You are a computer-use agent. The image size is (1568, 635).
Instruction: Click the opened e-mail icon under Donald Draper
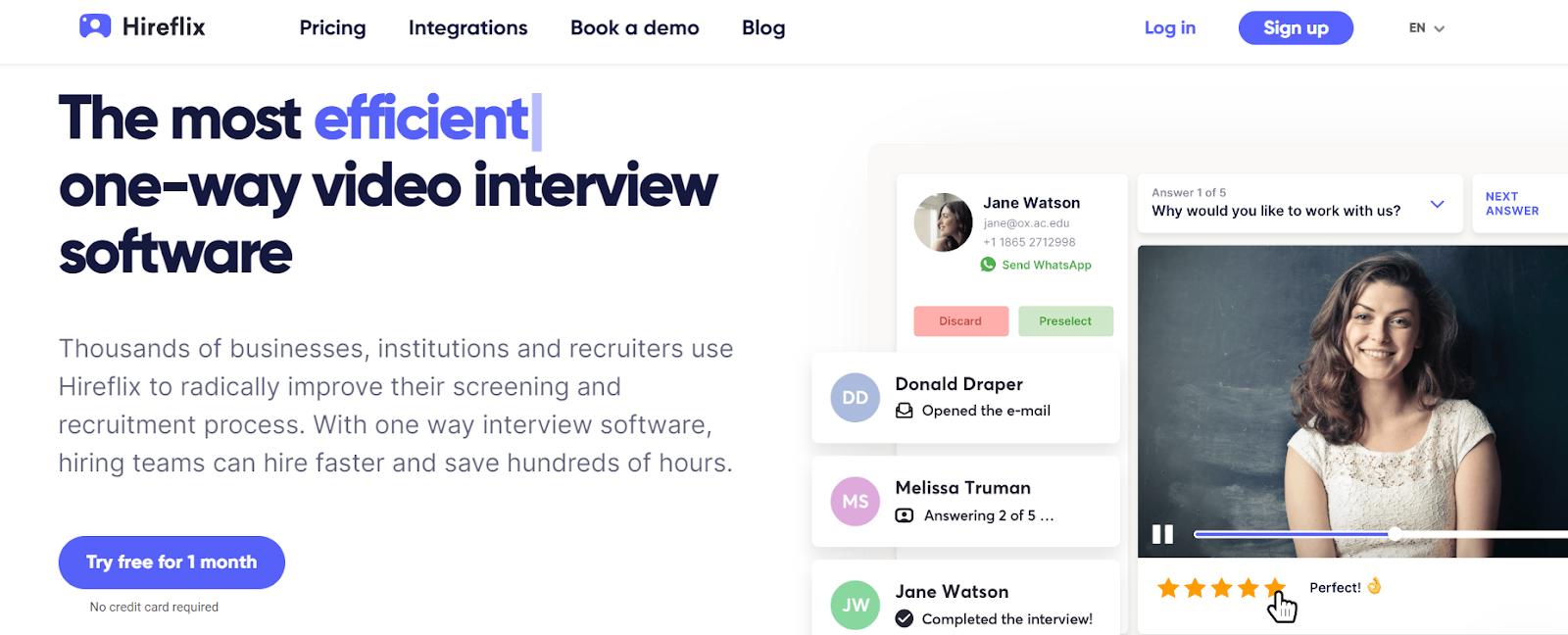click(x=905, y=411)
